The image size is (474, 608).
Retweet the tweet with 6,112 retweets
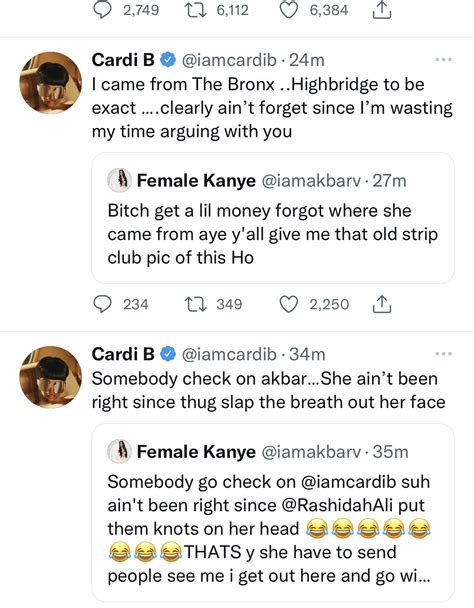195,10
